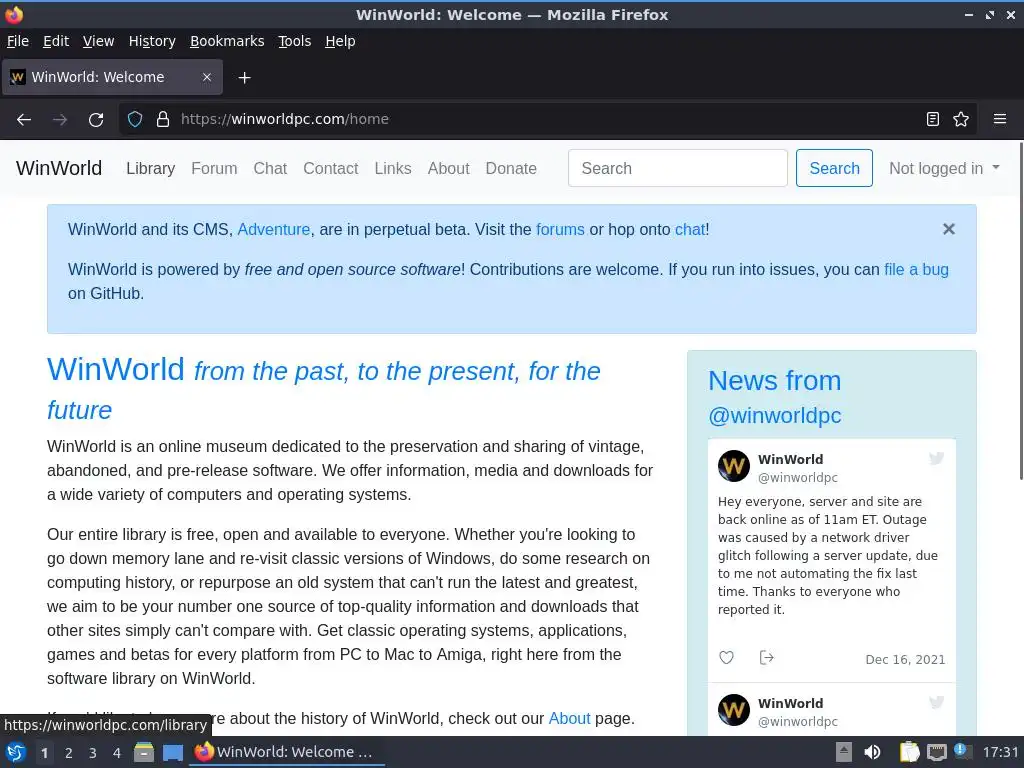Image resolution: width=1024 pixels, height=768 pixels.
Task: Click WinWorld avatar in first tweet
Action: tap(734, 466)
